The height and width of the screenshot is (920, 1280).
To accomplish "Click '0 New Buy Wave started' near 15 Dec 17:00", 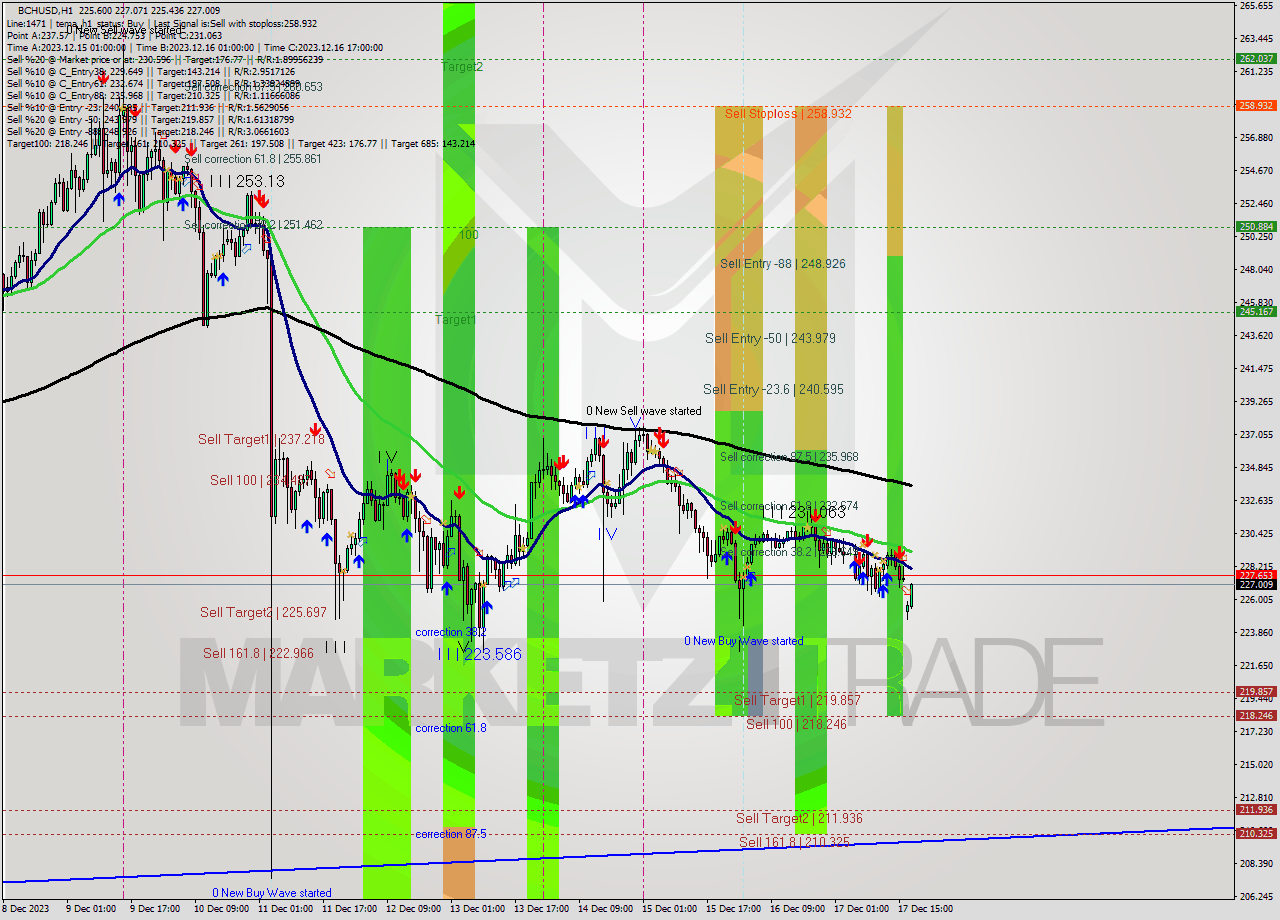I will point(743,641).
